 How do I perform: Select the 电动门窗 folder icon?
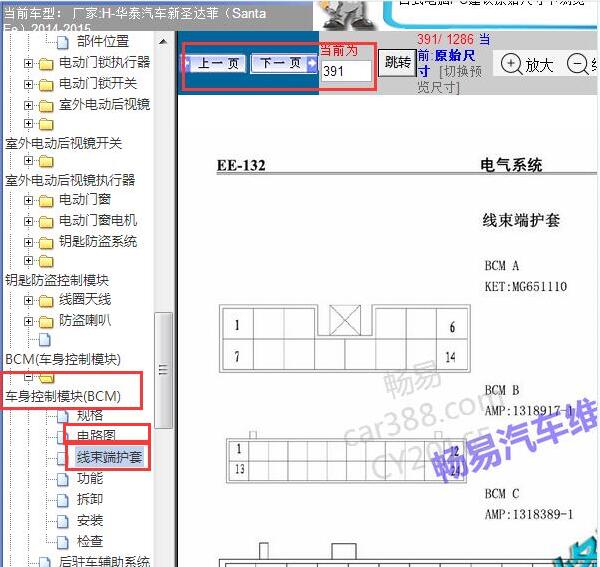(46, 201)
